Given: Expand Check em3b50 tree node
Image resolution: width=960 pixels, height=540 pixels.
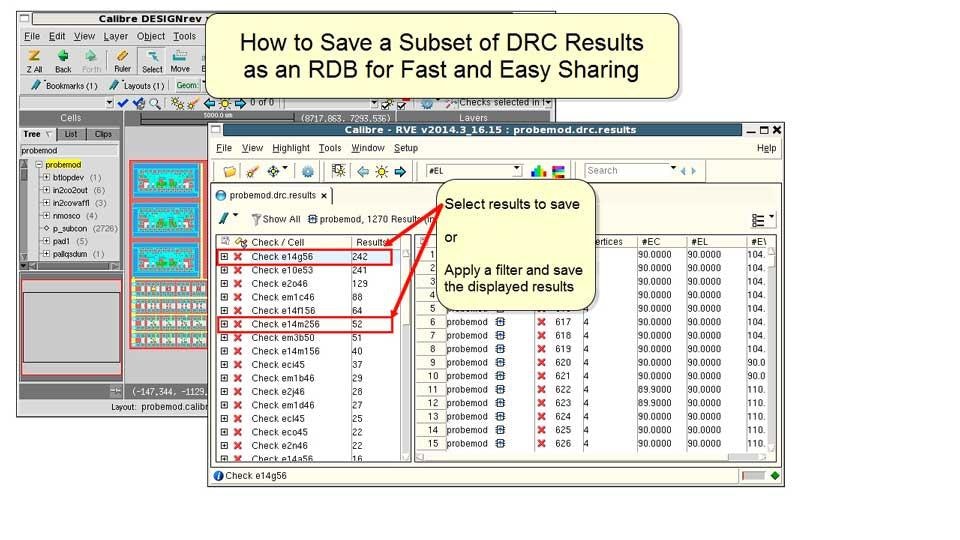Looking at the screenshot, I should (x=224, y=337).
